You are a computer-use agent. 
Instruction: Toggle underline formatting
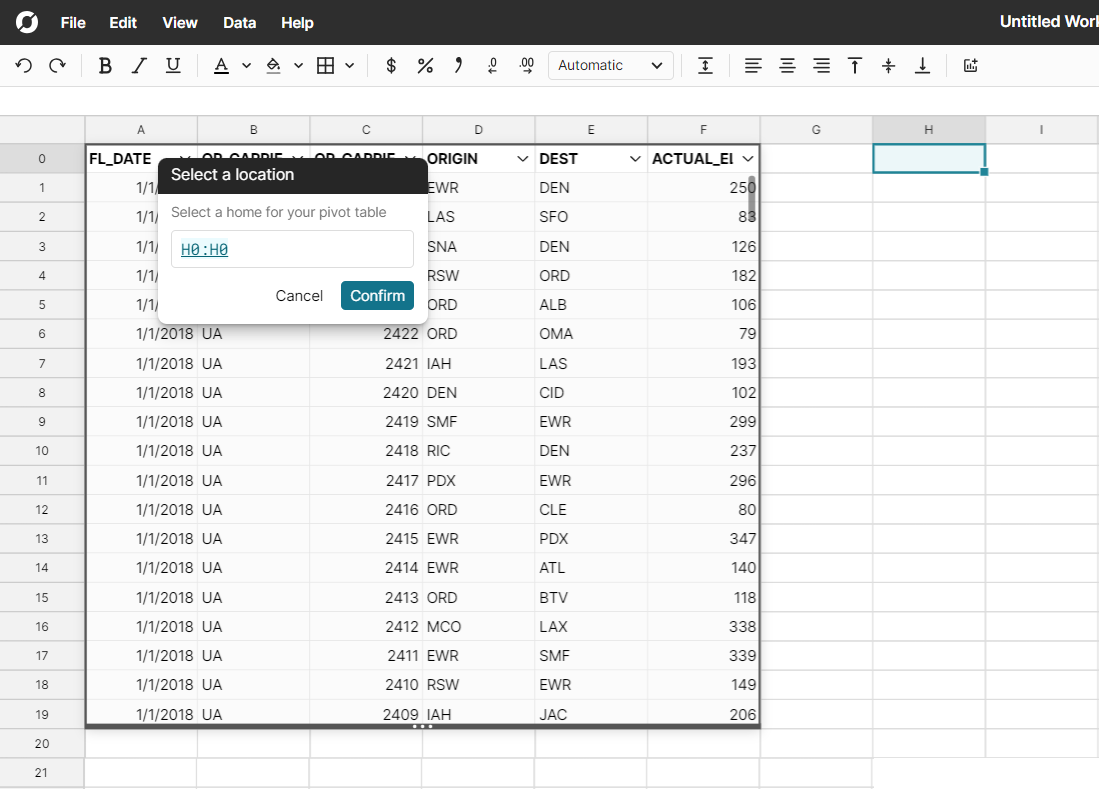[x=173, y=65]
